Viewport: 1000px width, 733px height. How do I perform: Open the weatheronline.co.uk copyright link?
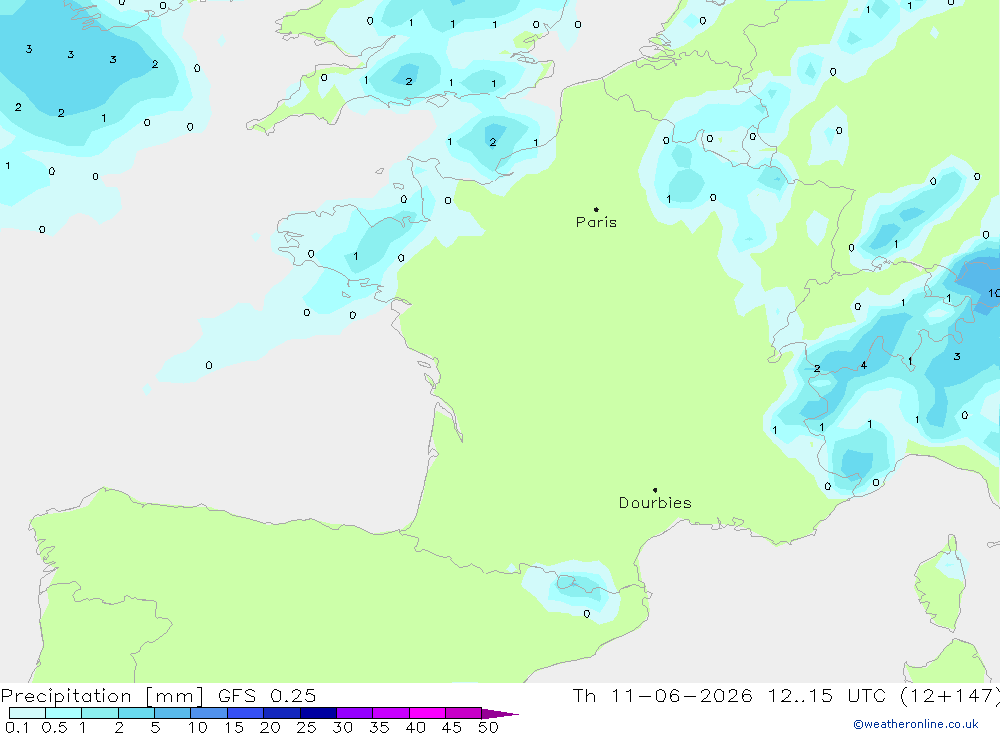[x=916, y=724]
